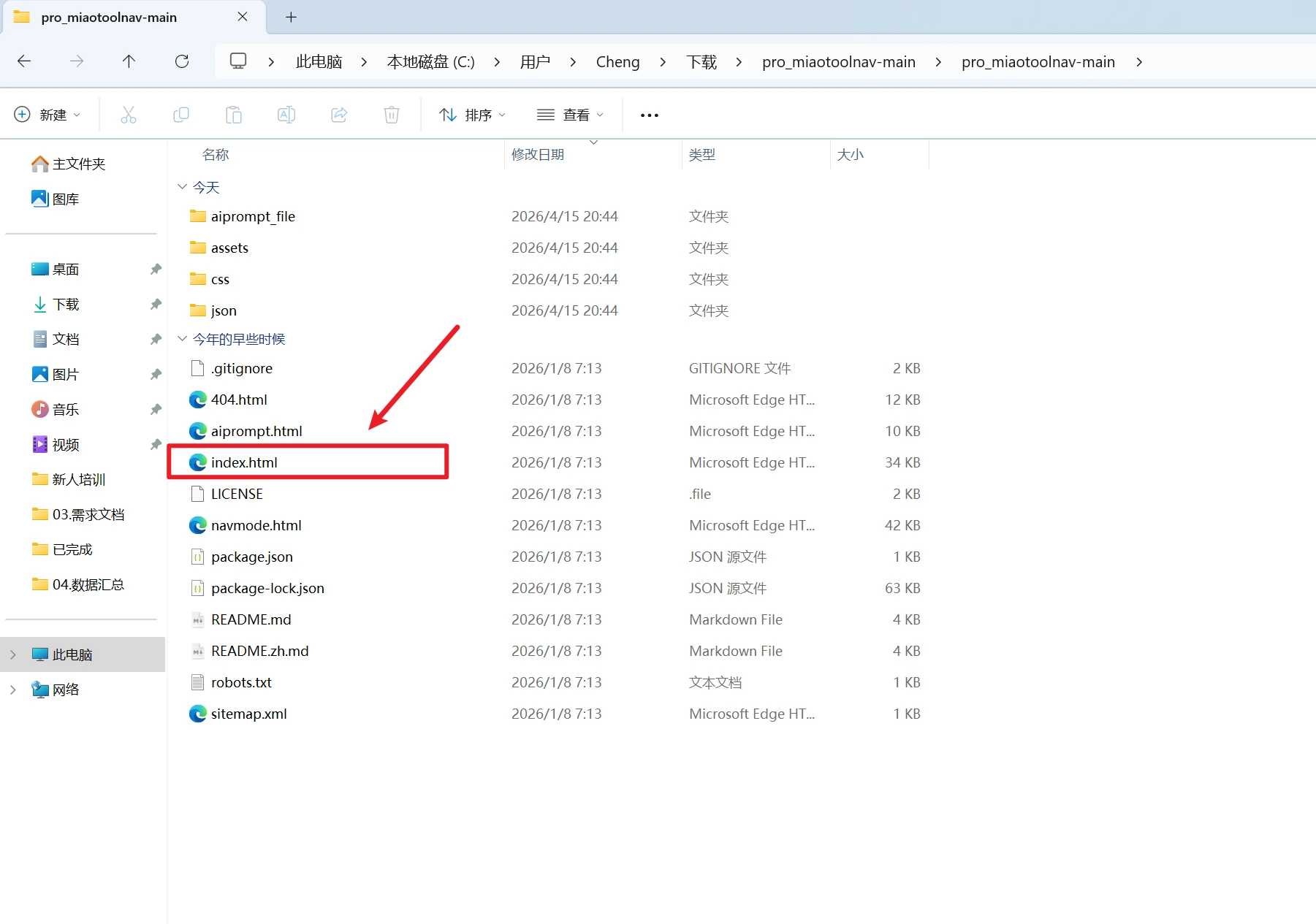Click the Paste clipboard icon
The width and height of the screenshot is (1316, 924).
pyautogui.click(x=234, y=115)
